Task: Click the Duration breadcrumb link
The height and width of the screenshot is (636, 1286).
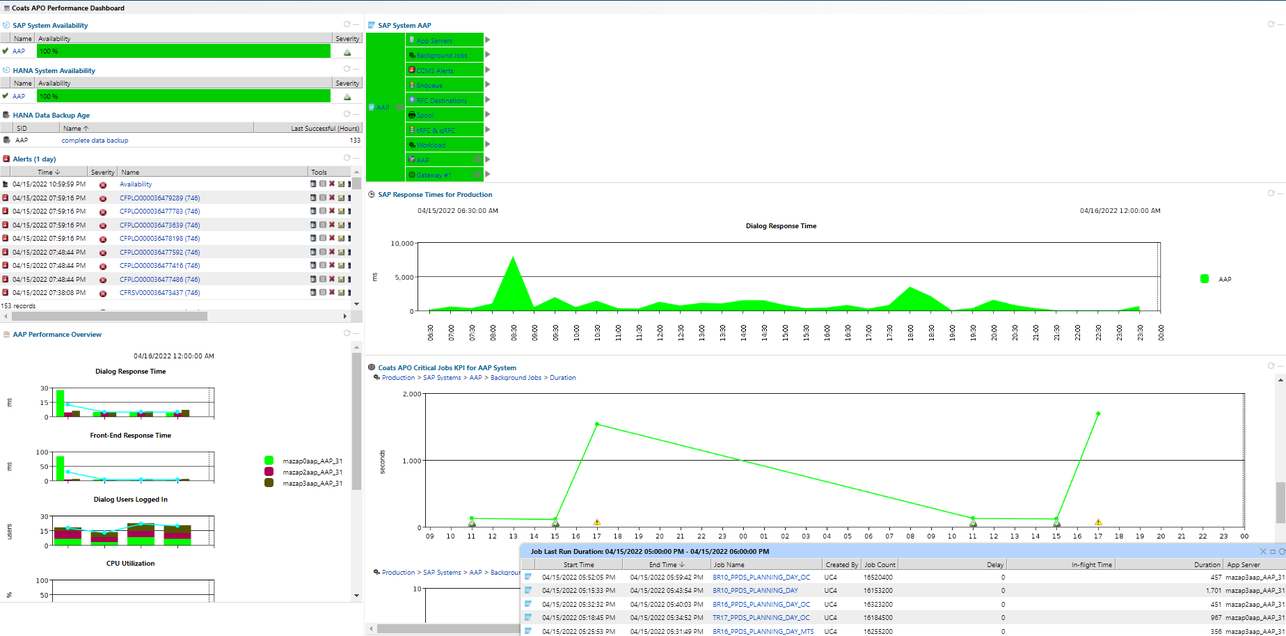Action: [x=563, y=378]
